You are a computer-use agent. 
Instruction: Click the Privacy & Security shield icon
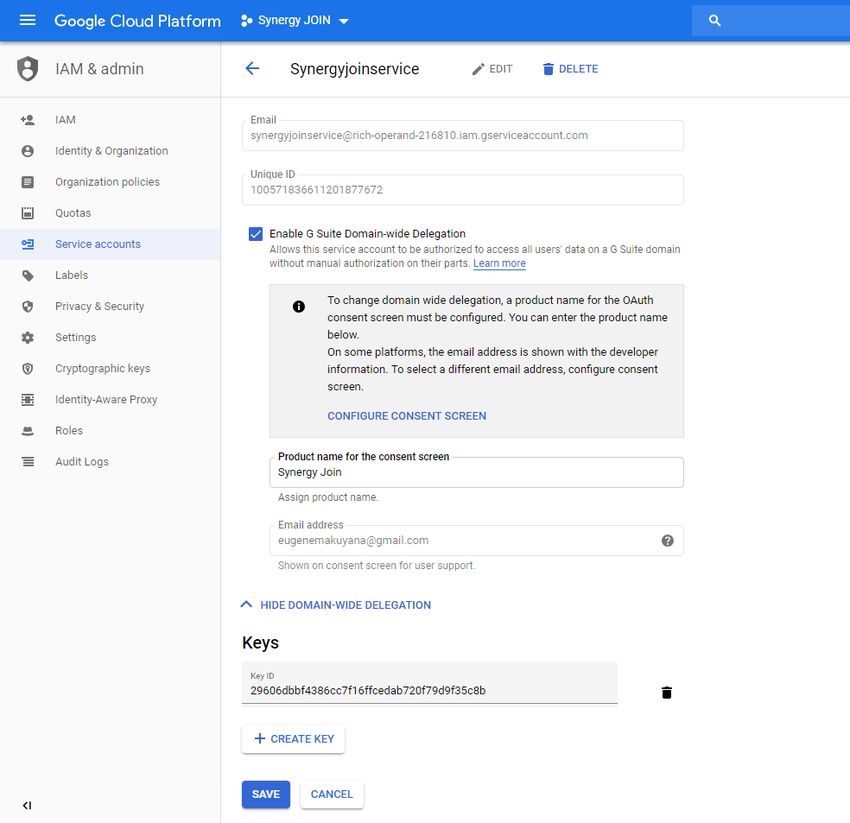tap(28, 306)
